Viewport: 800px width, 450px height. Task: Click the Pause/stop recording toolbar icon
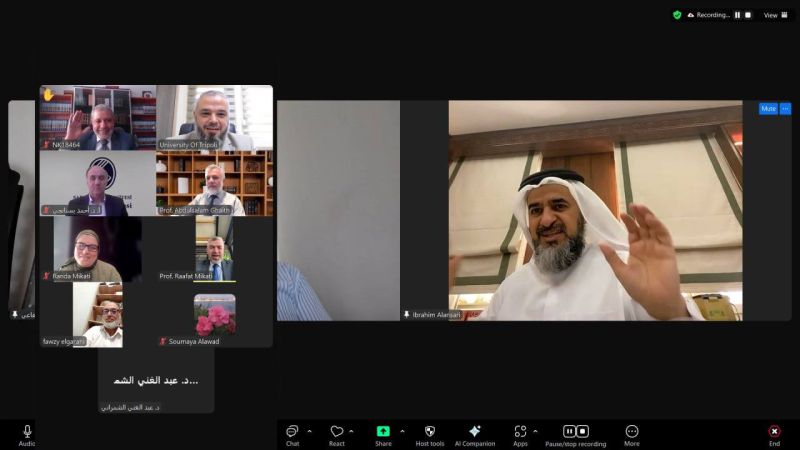point(575,432)
